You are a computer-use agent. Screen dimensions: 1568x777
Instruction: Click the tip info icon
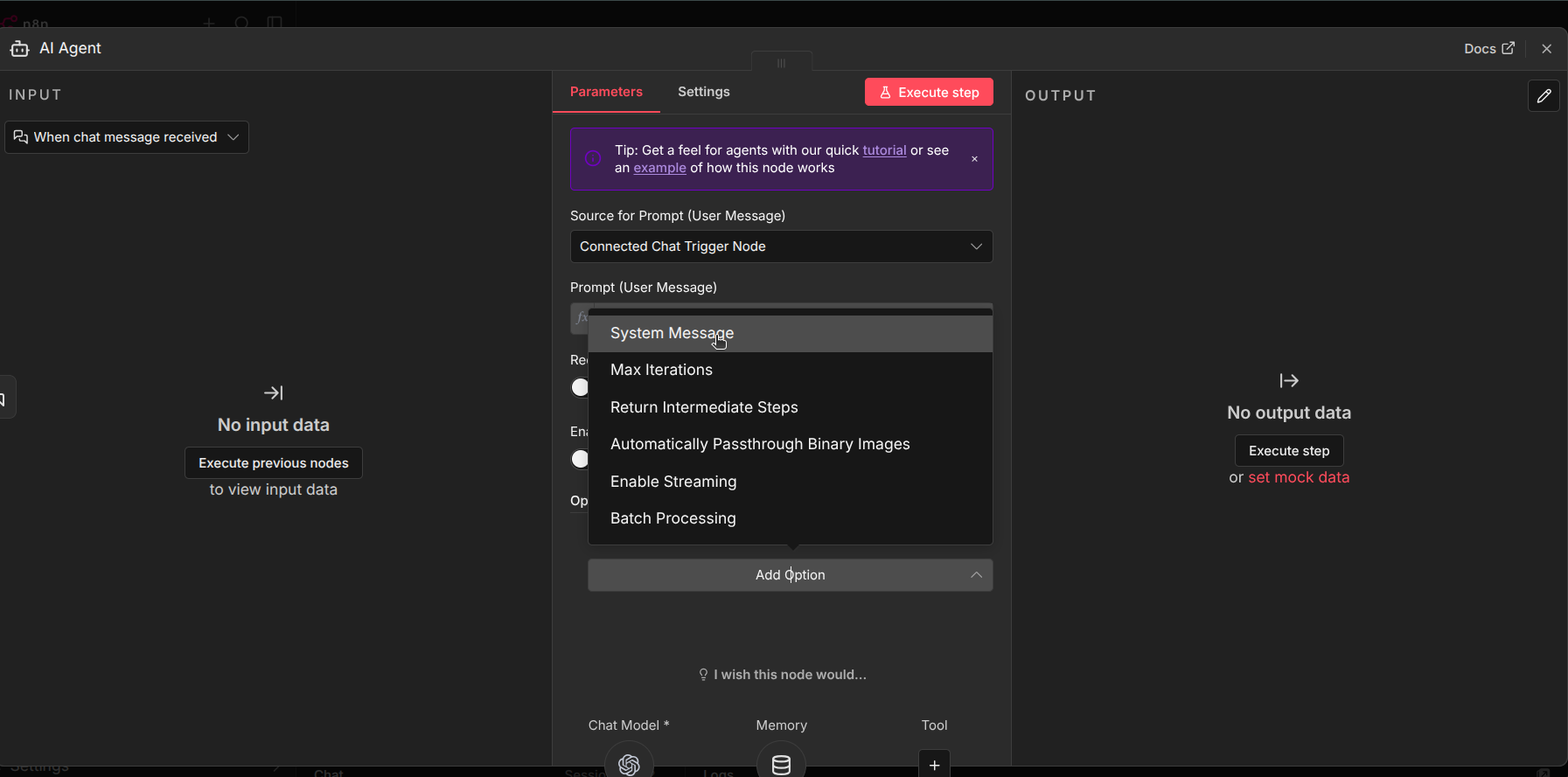pos(593,159)
